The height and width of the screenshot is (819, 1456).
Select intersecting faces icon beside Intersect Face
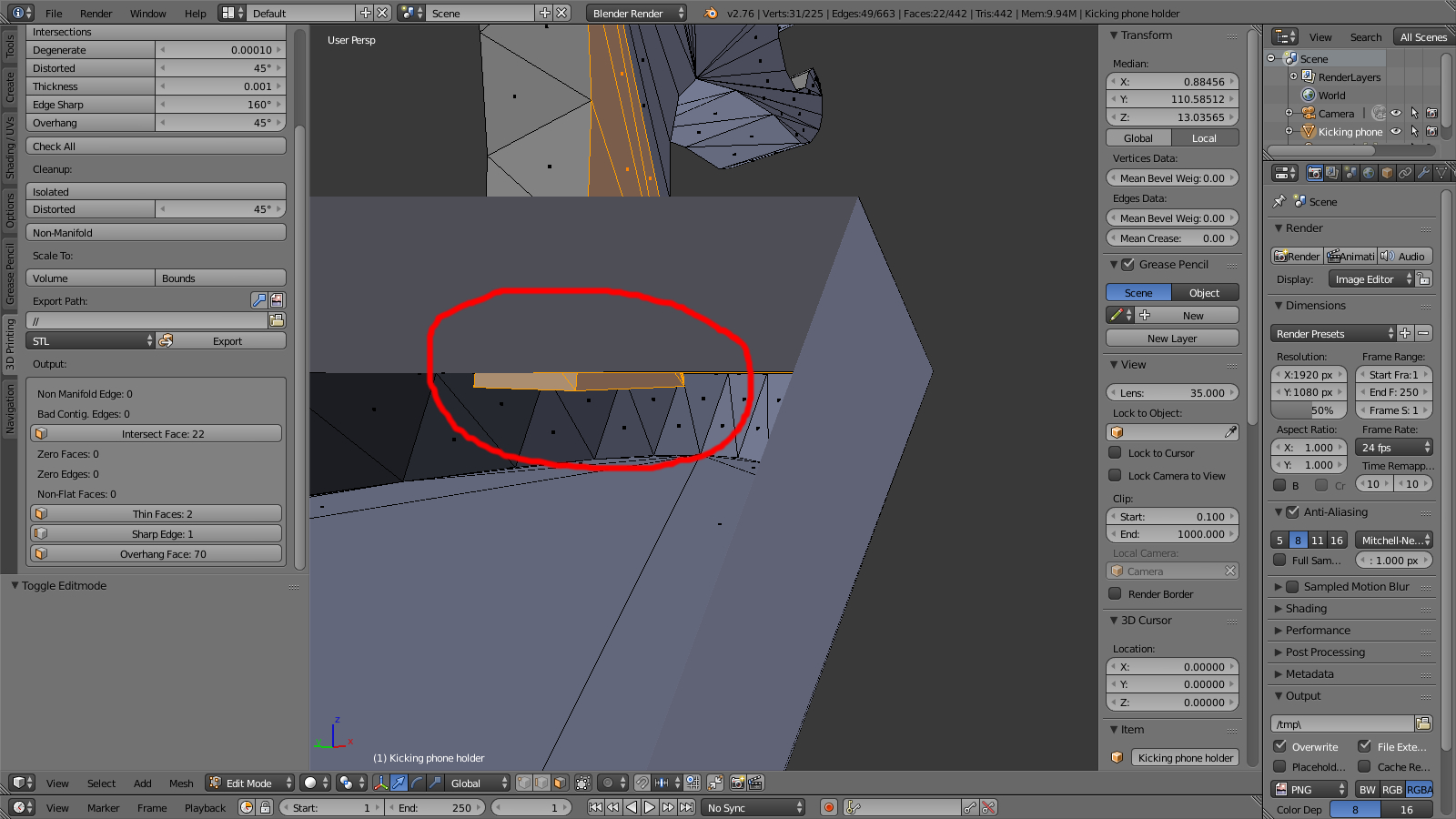[x=41, y=434]
